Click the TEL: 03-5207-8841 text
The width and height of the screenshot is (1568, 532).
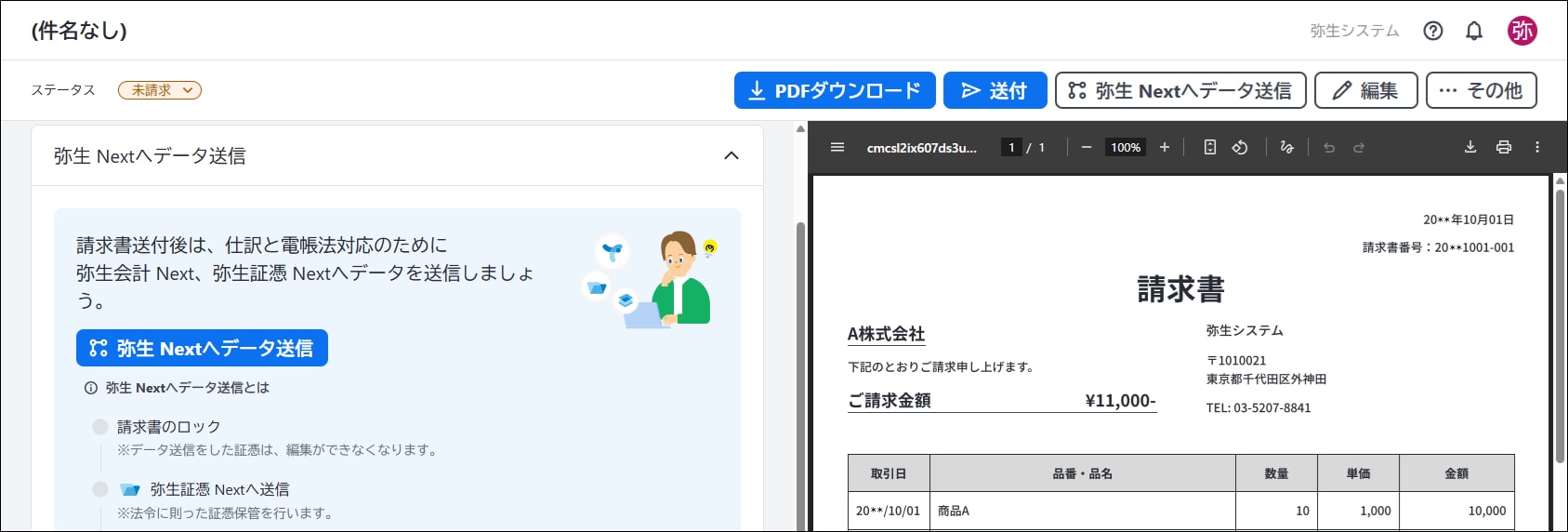coord(1258,407)
